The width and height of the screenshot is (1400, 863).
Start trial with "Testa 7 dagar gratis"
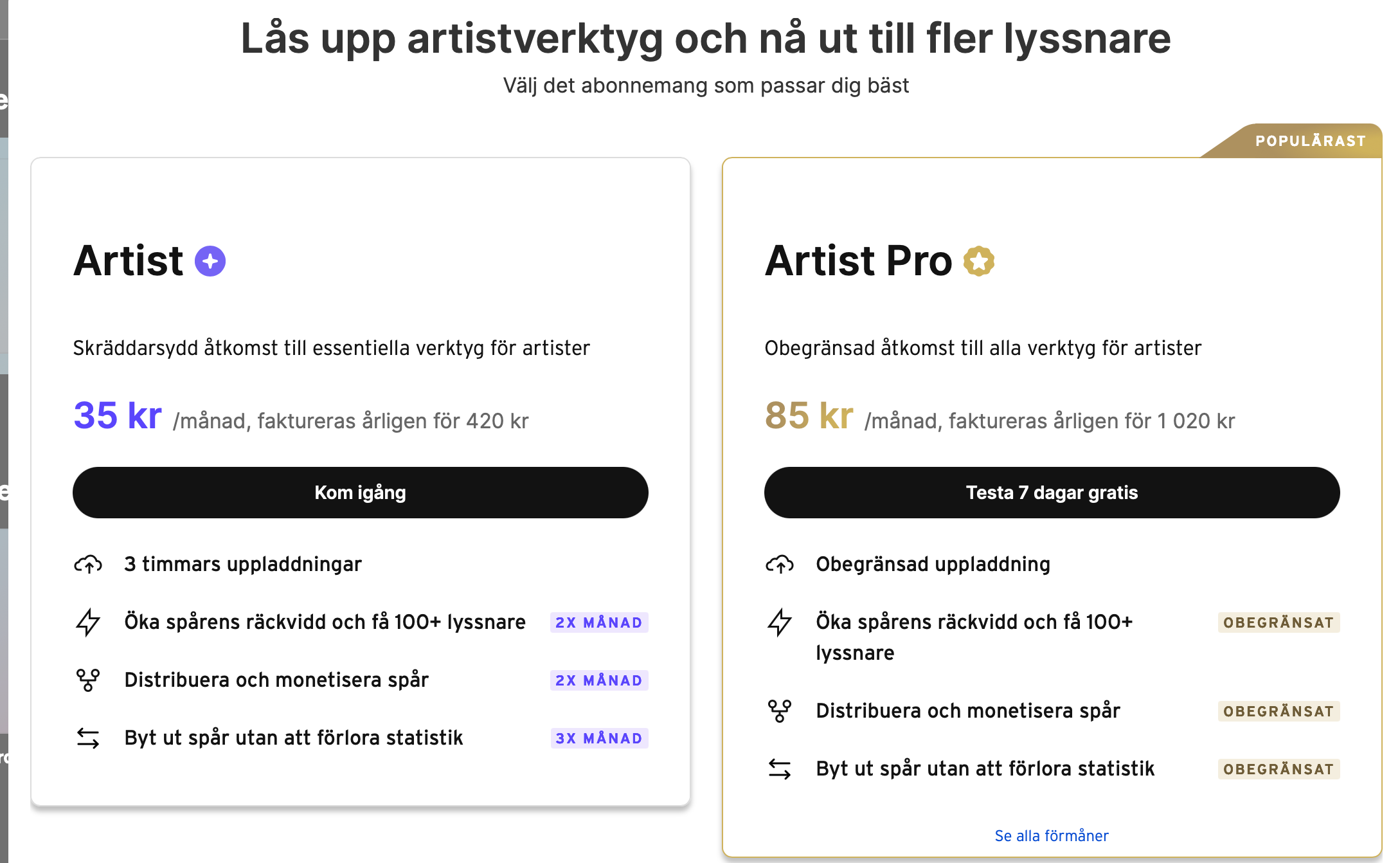[1052, 493]
